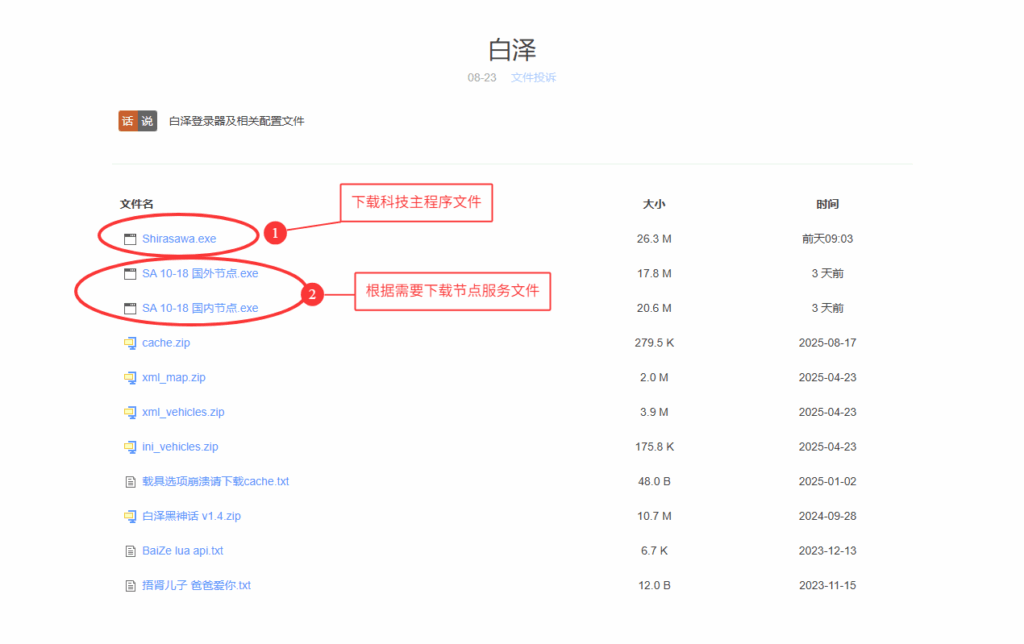Open the BaiZe lua api.txt file
Viewport: 1024px width, 644px height.
(x=182, y=551)
